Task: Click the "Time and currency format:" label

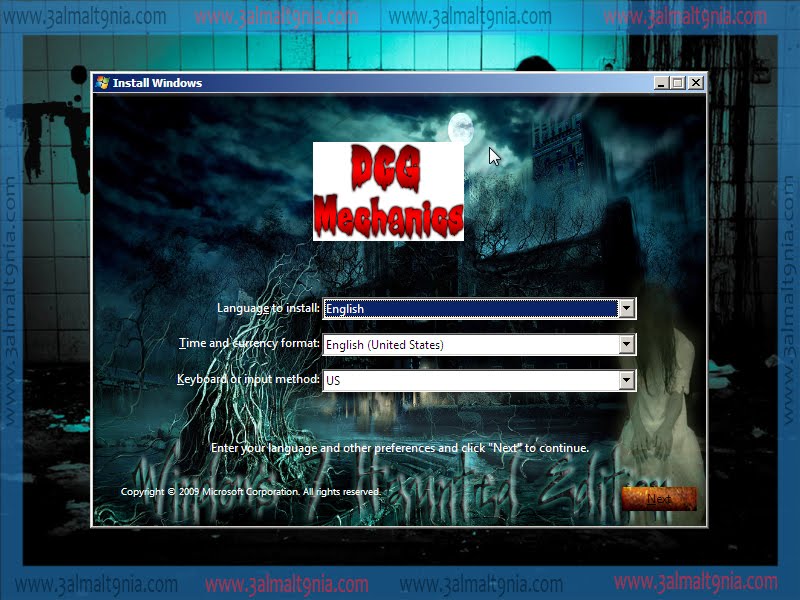Action: pyautogui.click(x=249, y=343)
